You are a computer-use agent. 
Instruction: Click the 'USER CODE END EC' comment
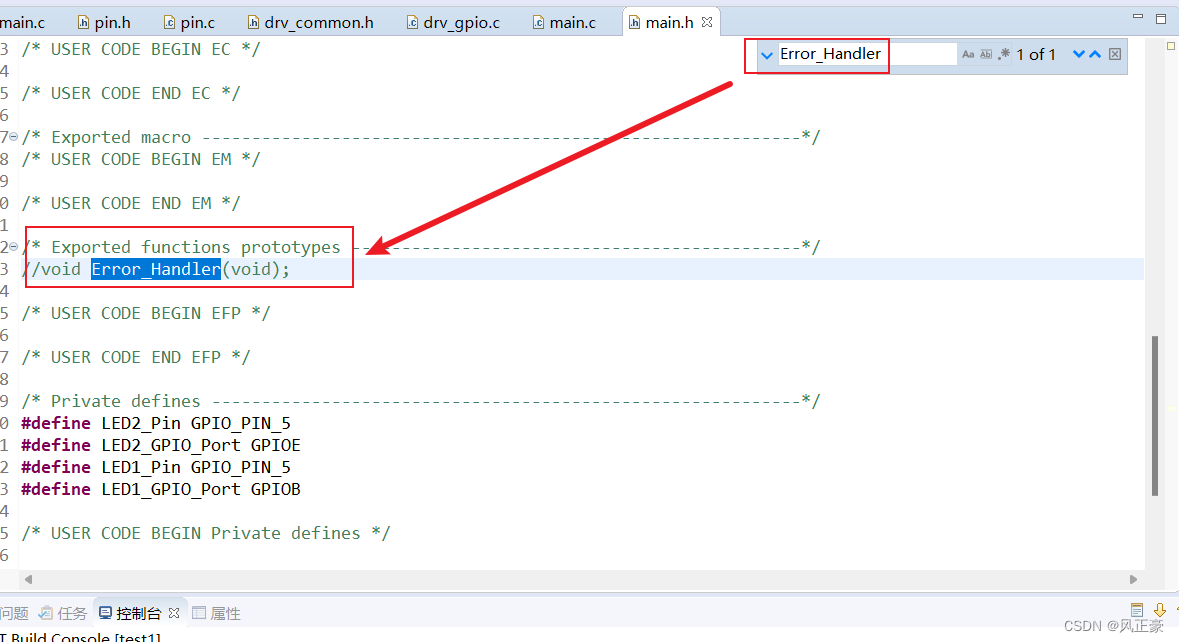click(x=131, y=93)
